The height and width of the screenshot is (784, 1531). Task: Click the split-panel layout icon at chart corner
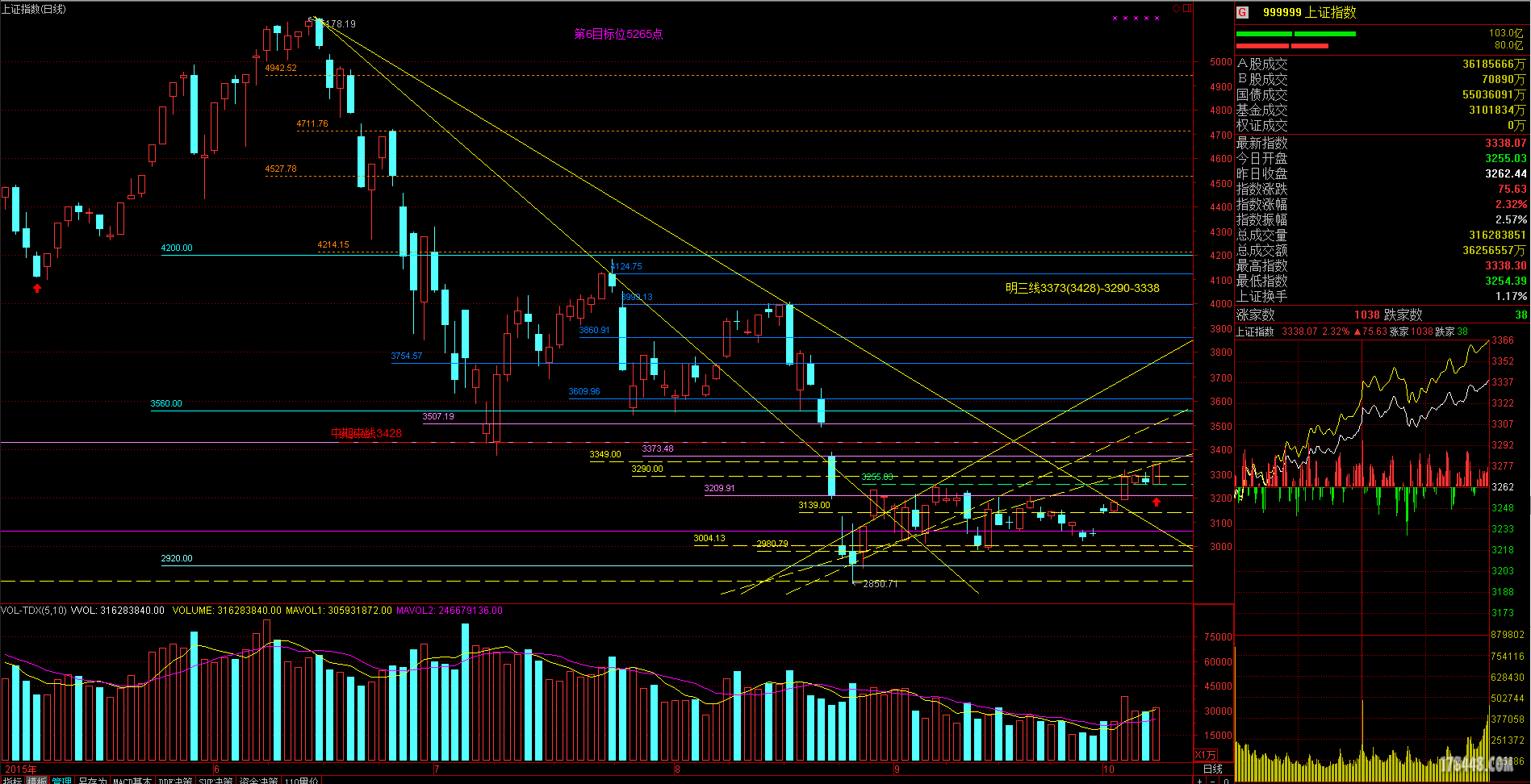tap(1187, 9)
